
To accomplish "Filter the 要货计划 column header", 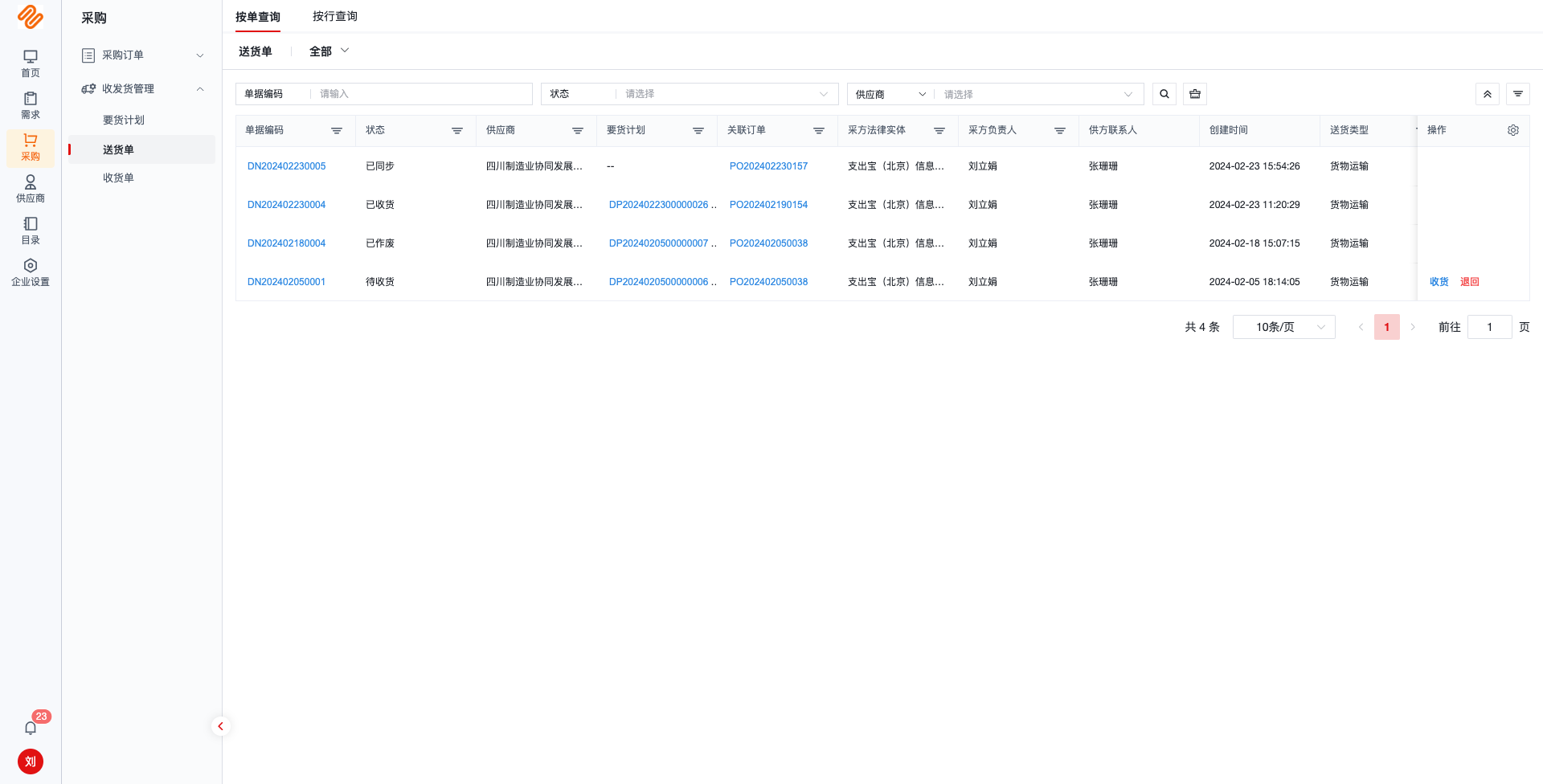I will point(698,131).
